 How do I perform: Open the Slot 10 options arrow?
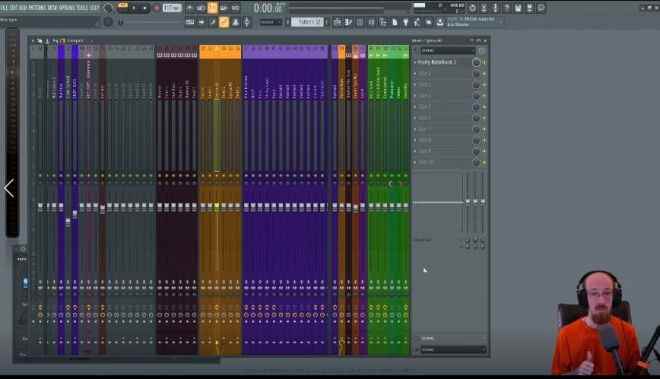(415, 163)
